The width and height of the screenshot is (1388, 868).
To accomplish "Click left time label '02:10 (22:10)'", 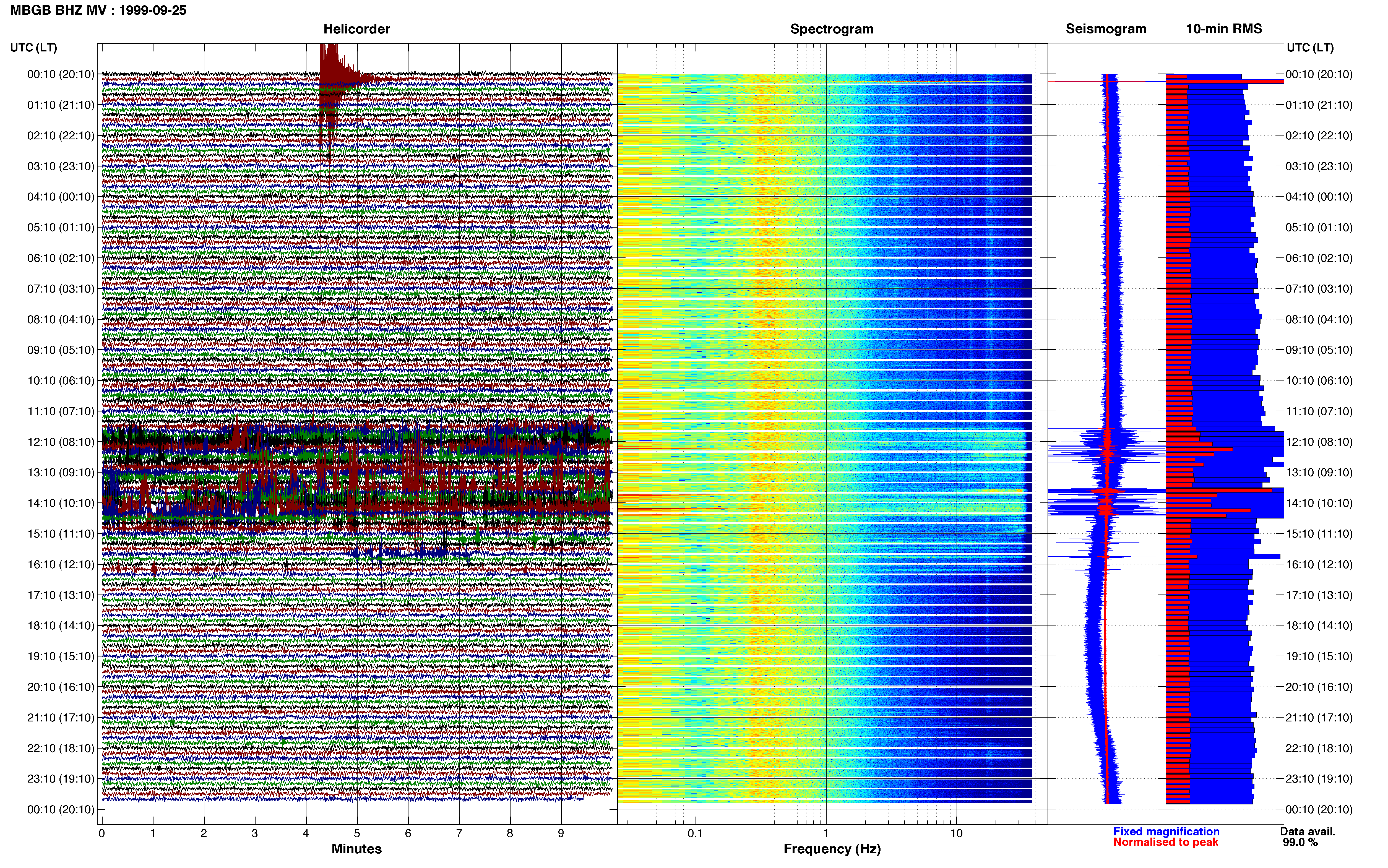I will coord(61,135).
